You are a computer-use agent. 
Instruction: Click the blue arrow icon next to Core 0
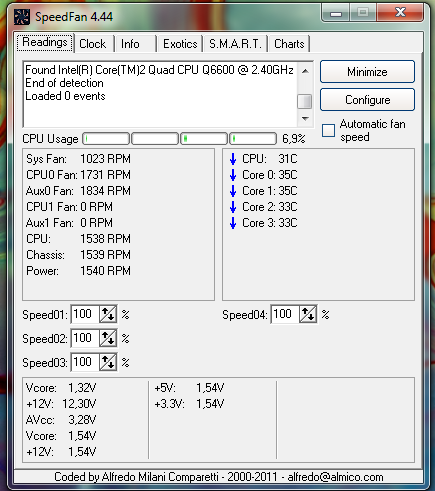point(233,175)
